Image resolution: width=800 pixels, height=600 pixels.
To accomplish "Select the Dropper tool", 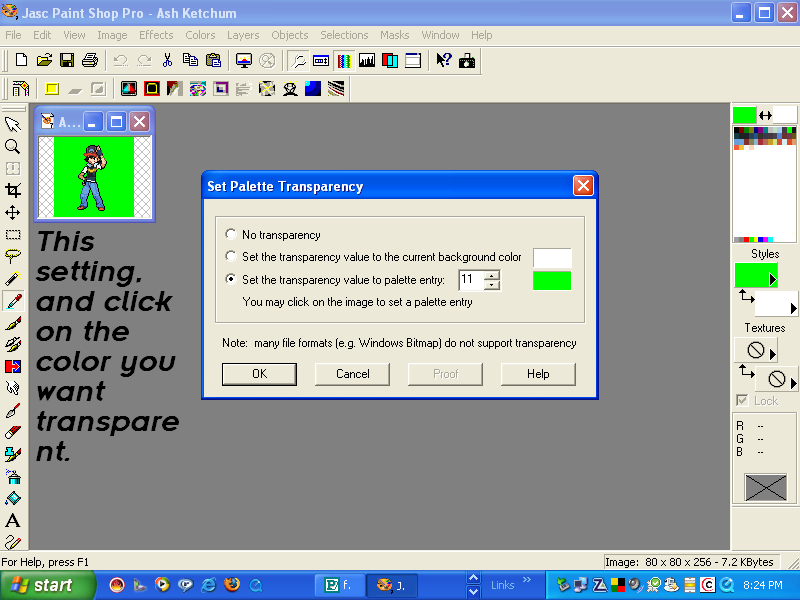I will click(13, 301).
